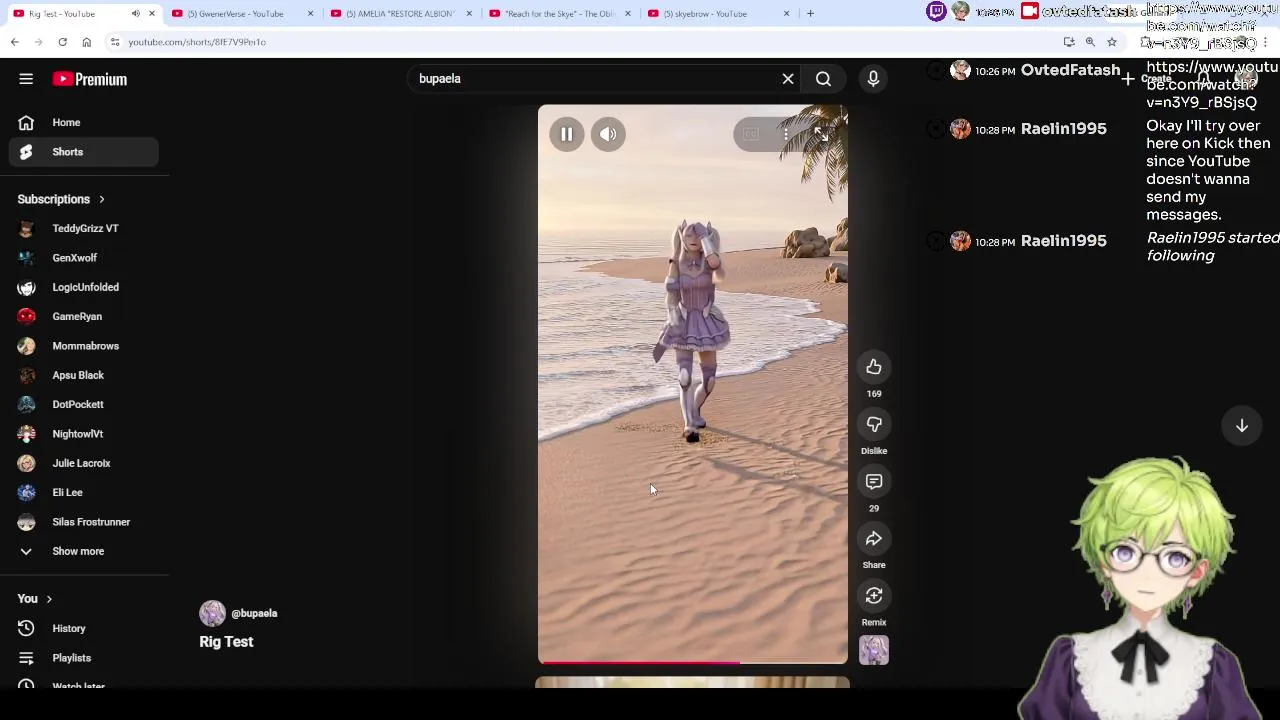
Task: Select Shorts in the sidebar
Action: (84, 152)
